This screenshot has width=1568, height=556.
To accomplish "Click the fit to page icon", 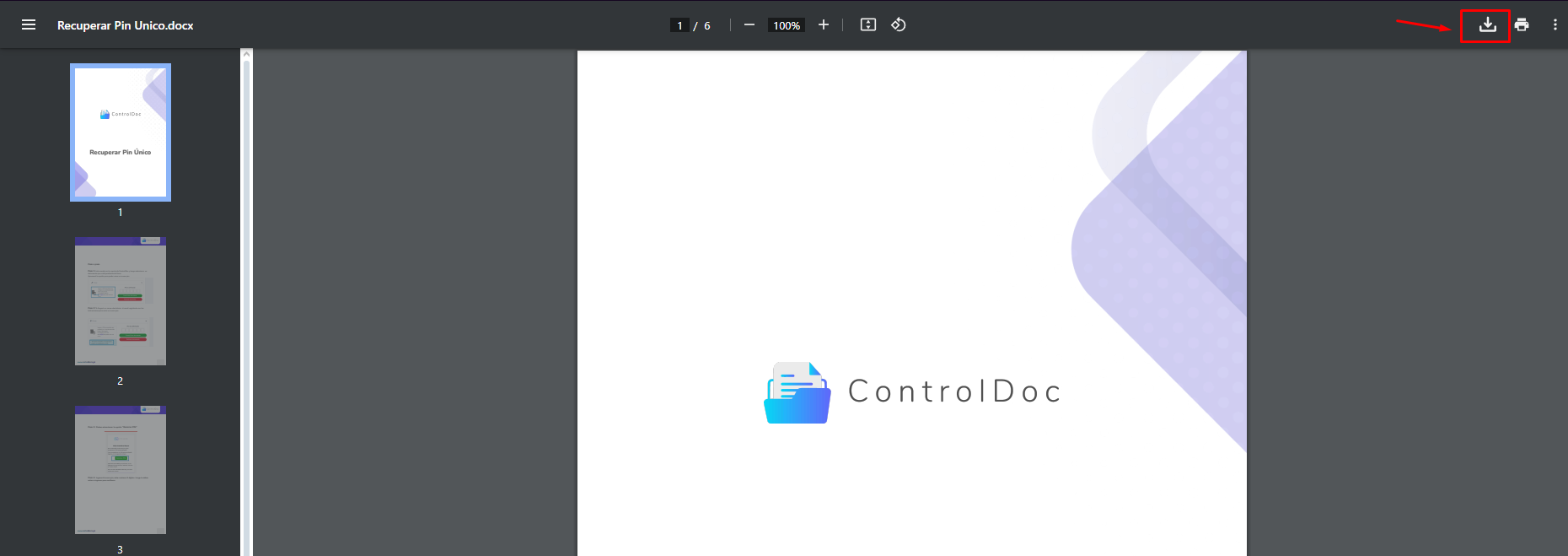I will click(868, 25).
